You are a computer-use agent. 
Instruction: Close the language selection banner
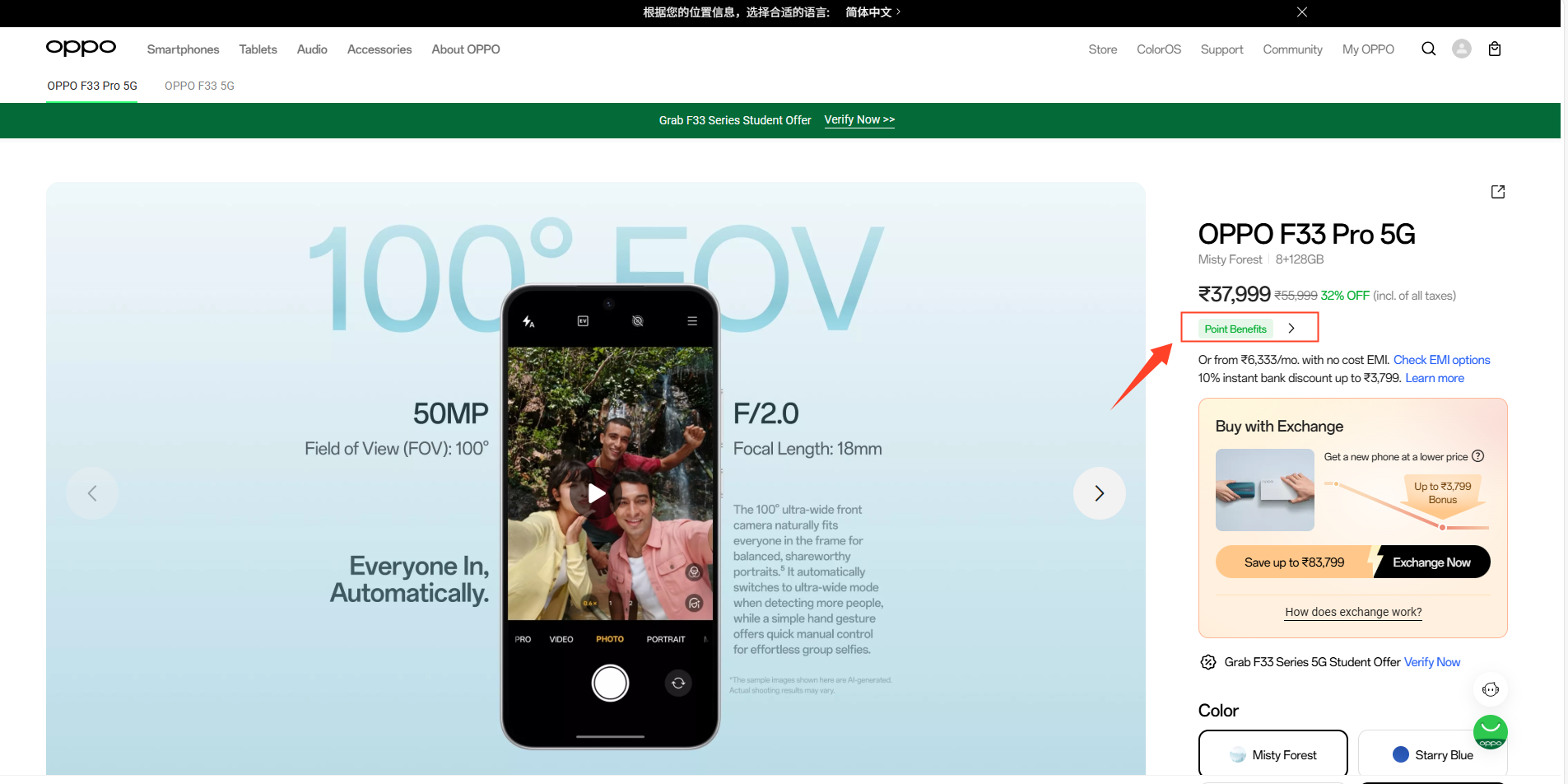click(x=1302, y=12)
